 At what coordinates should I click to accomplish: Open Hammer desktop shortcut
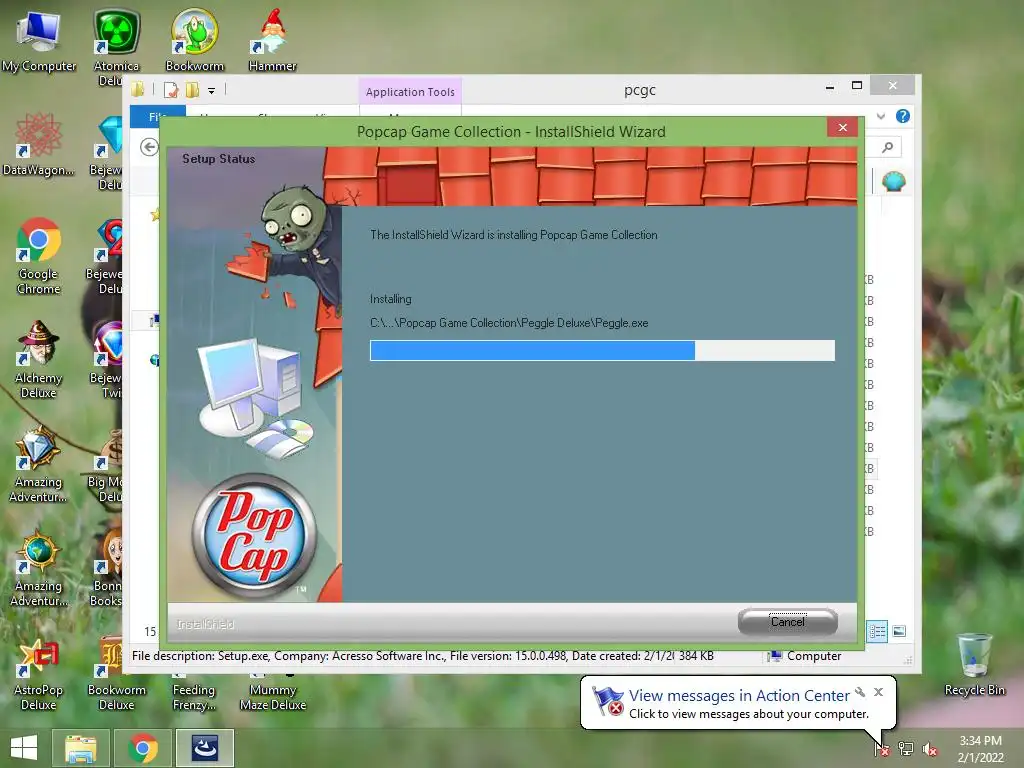(x=272, y=40)
